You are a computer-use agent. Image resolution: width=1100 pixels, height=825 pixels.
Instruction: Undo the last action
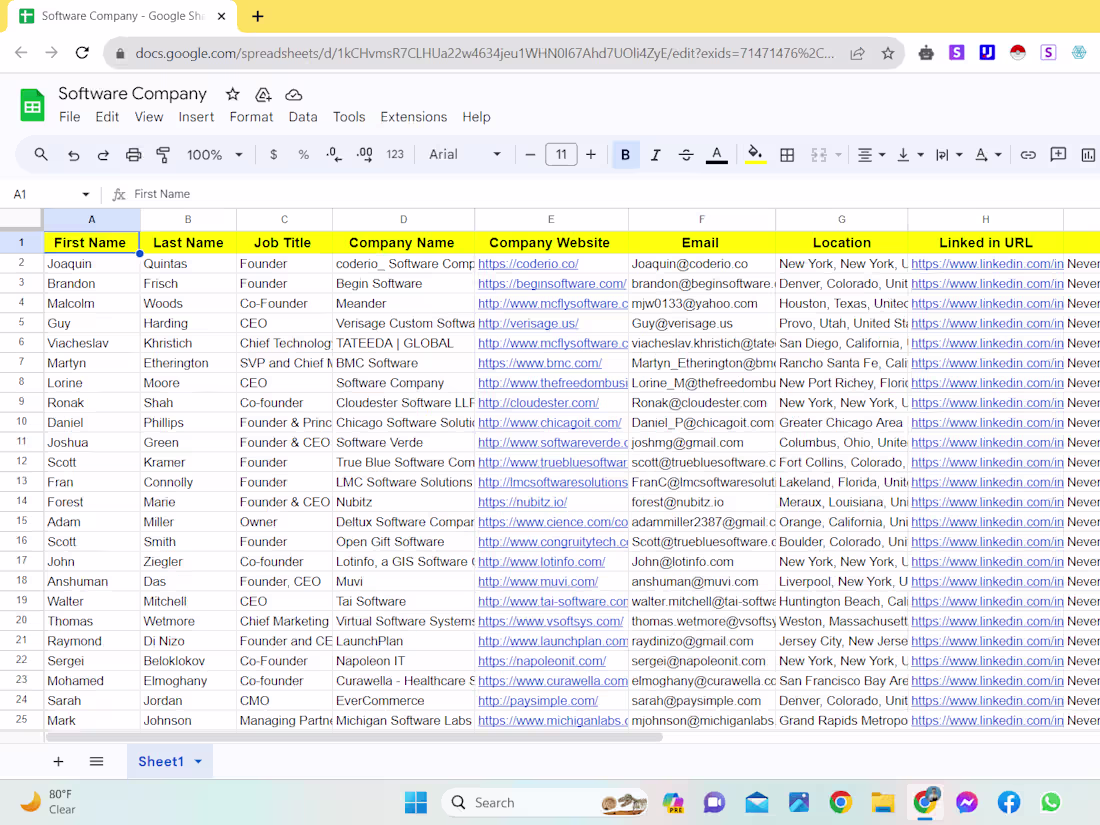[74, 155]
